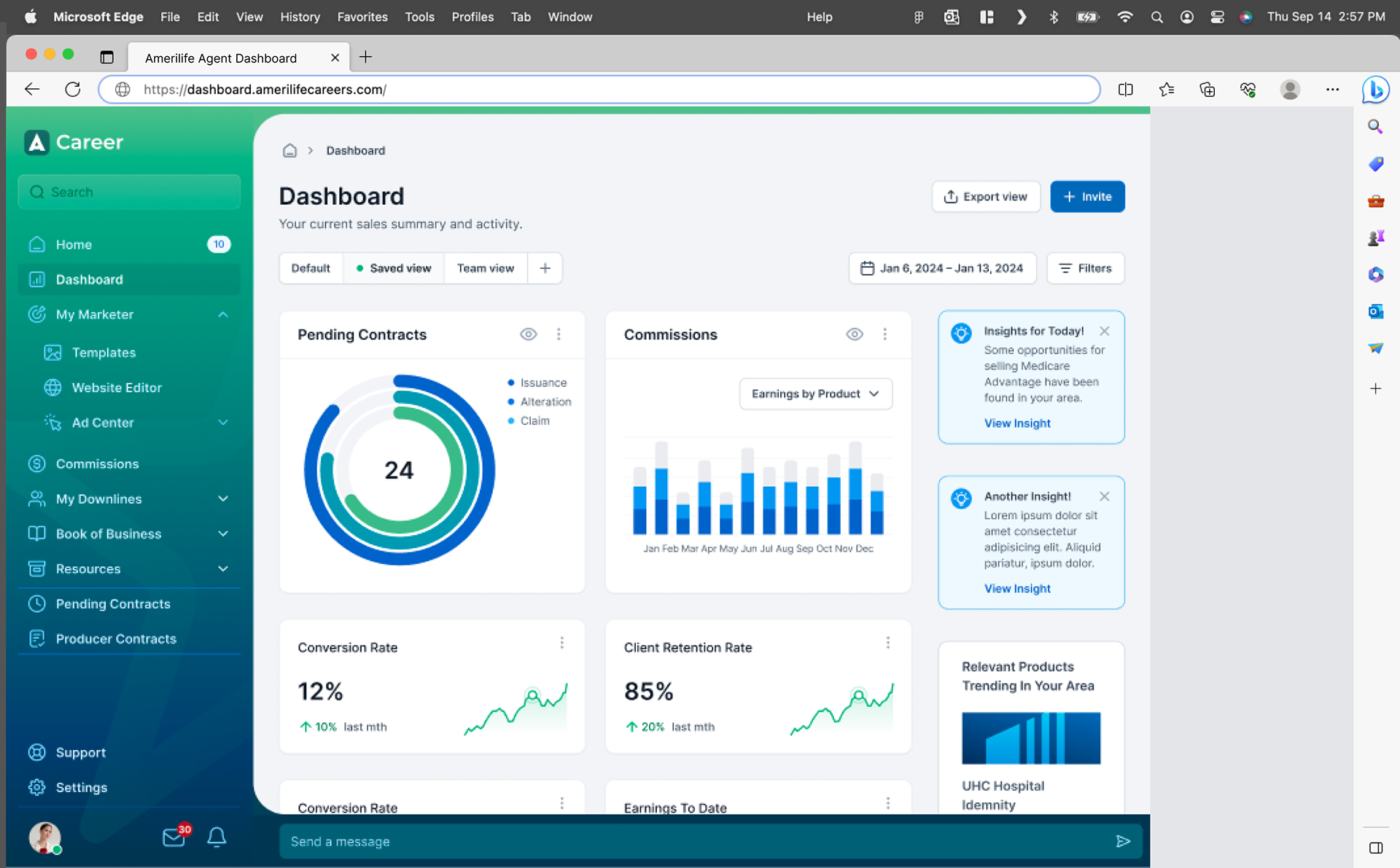This screenshot has height=868, width=1400.
Task: Click the user avatar in sidebar footer
Action: tap(44, 837)
